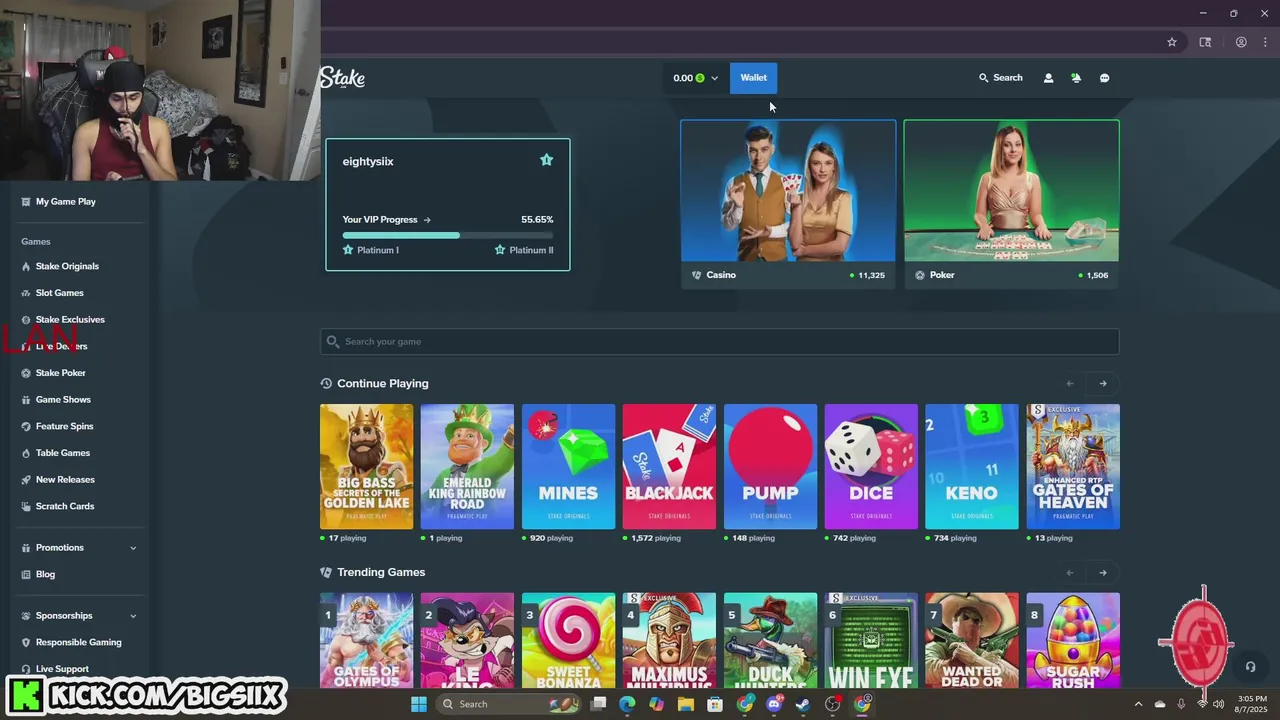The width and height of the screenshot is (1280, 720).
Task: Open Live Support in the sidebar
Action: click(62, 669)
